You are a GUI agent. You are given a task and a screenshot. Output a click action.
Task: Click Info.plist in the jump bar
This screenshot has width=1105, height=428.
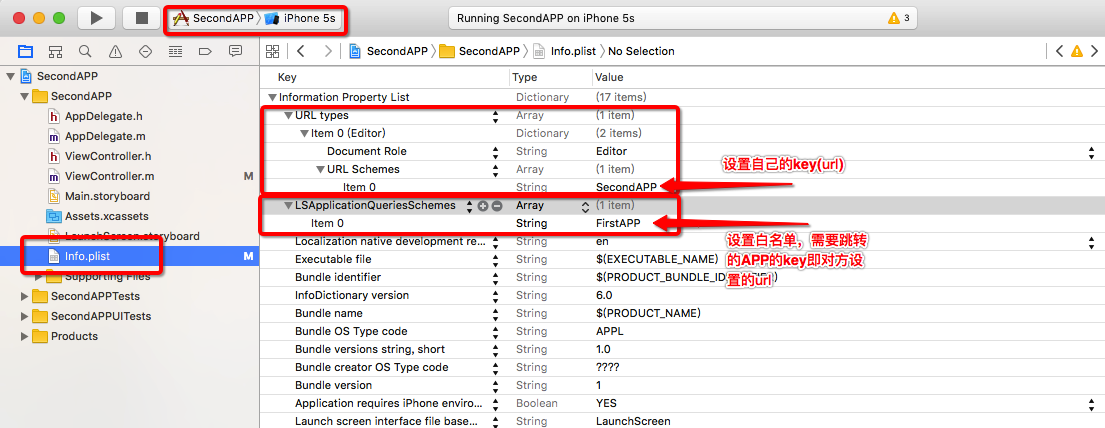[565, 51]
